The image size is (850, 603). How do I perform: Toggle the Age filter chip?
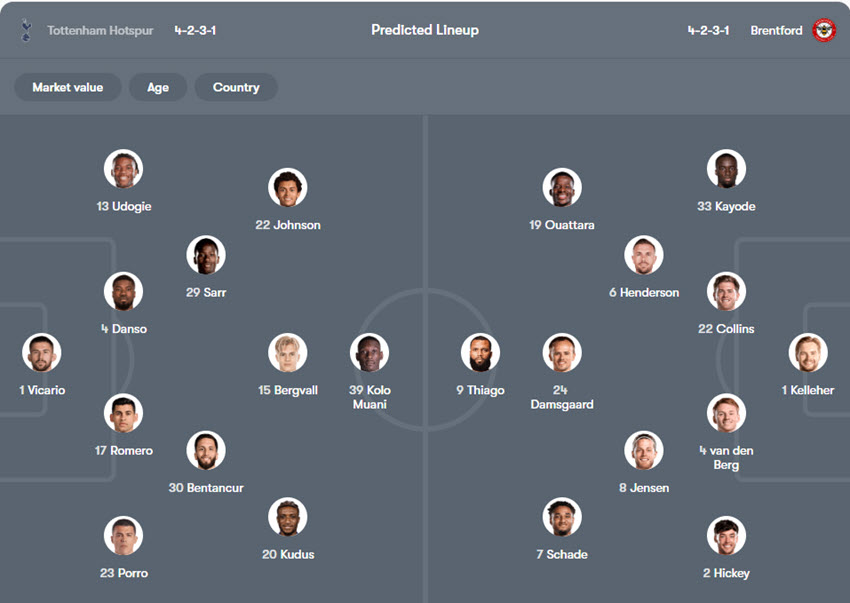click(158, 87)
